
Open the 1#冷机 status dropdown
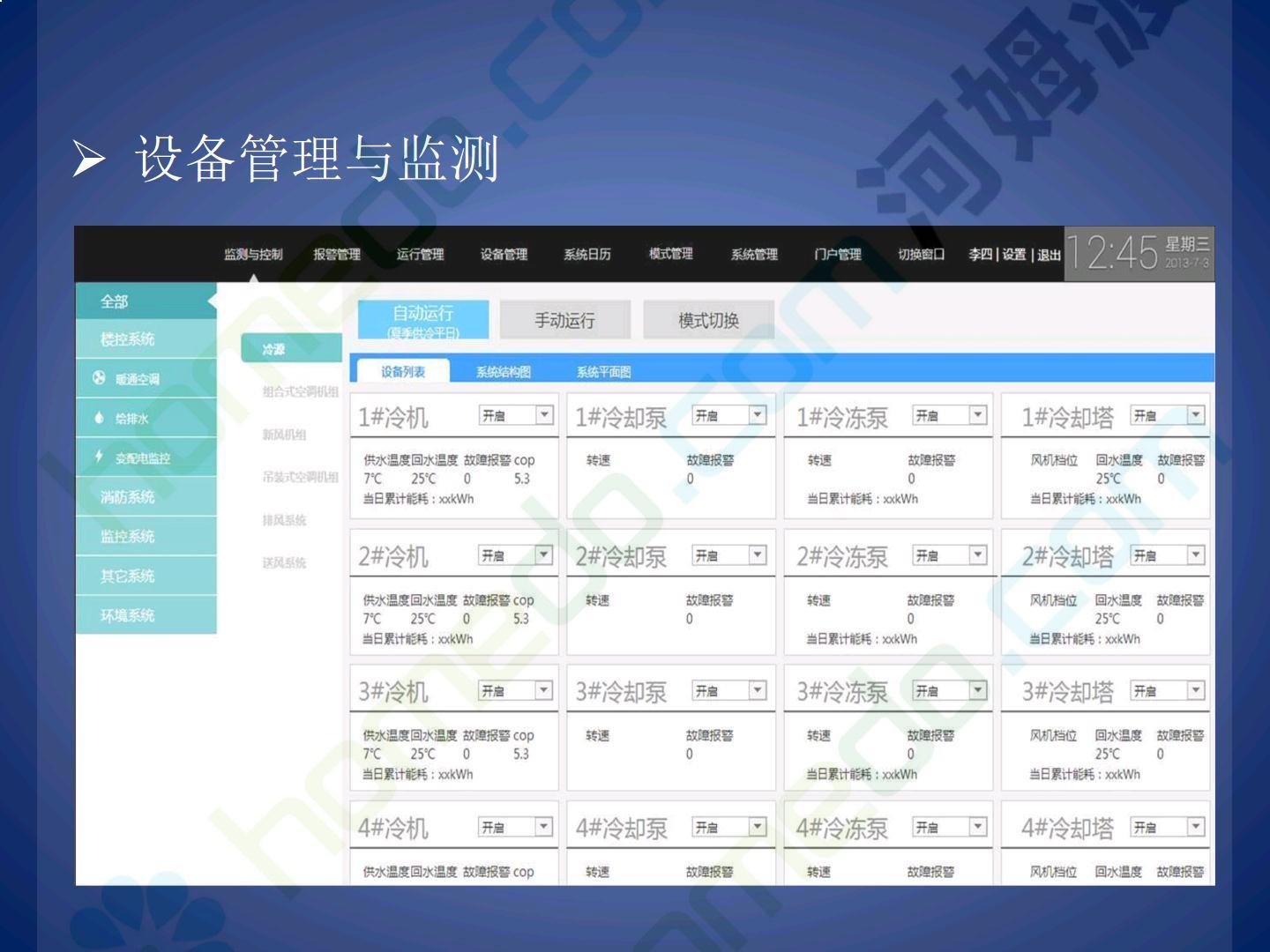544,415
